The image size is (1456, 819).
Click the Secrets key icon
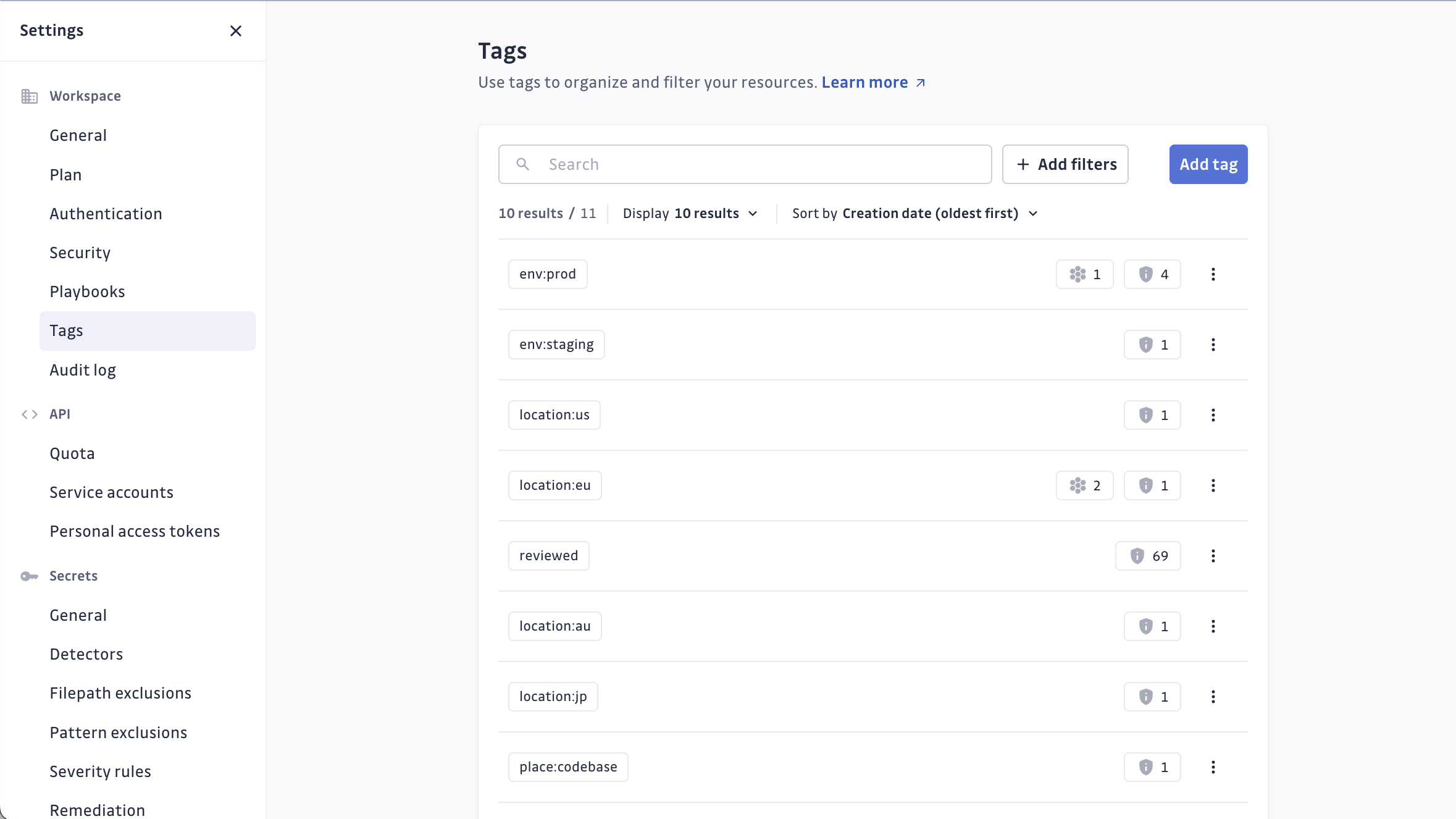(x=29, y=576)
